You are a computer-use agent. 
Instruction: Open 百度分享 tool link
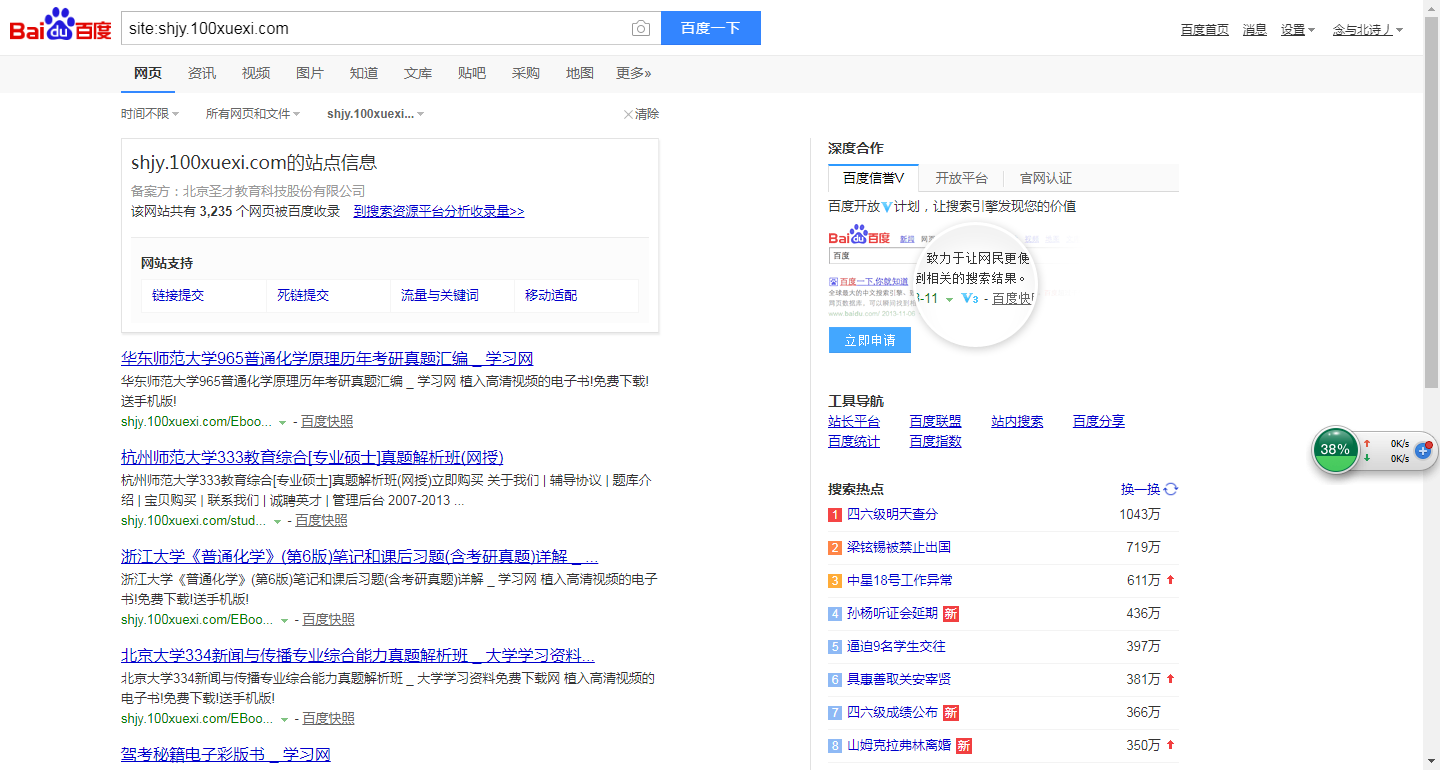click(1099, 422)
